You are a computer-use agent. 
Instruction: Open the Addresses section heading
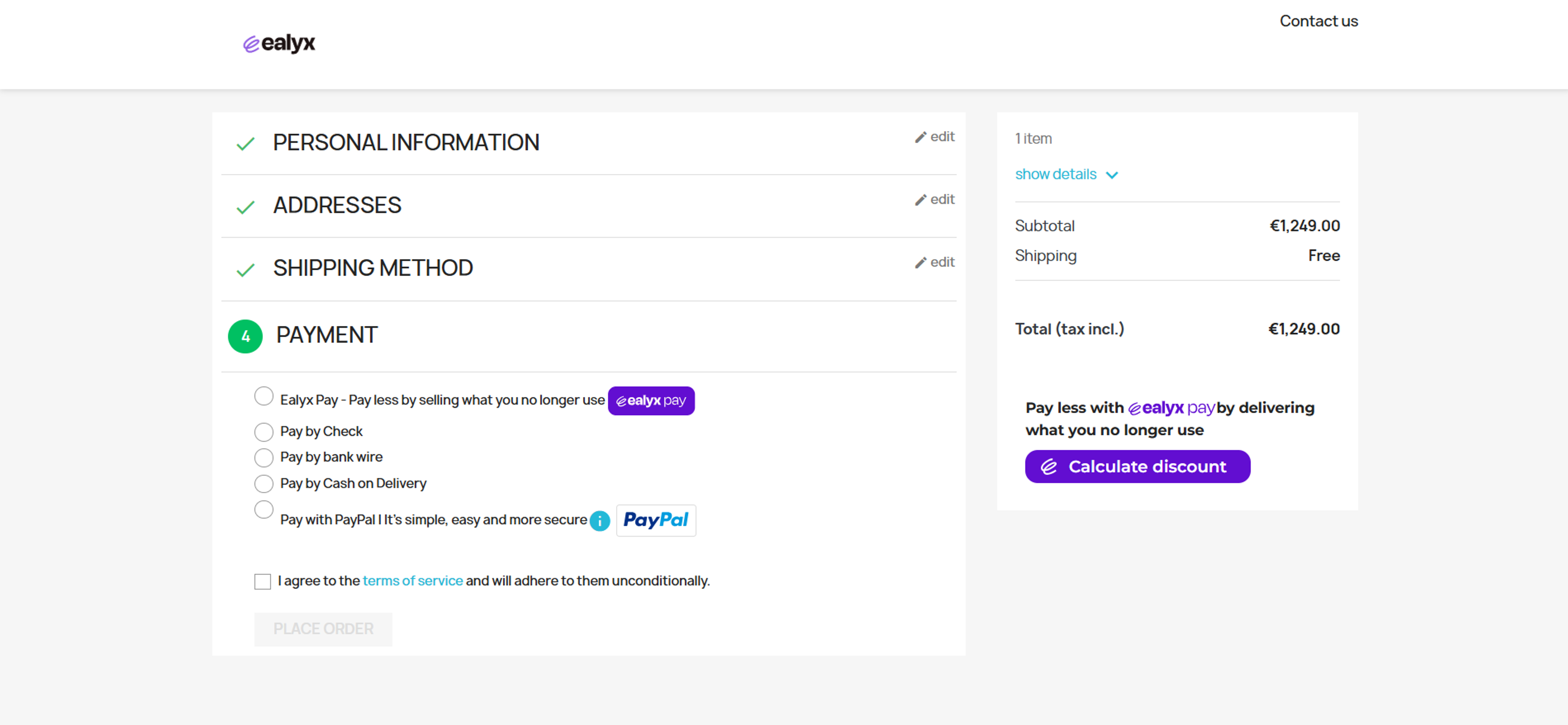coord(337,205)
